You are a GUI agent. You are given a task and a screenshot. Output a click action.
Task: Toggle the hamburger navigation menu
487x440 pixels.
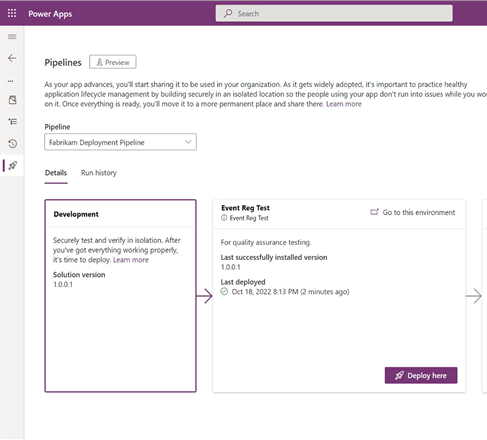(12, 37)
